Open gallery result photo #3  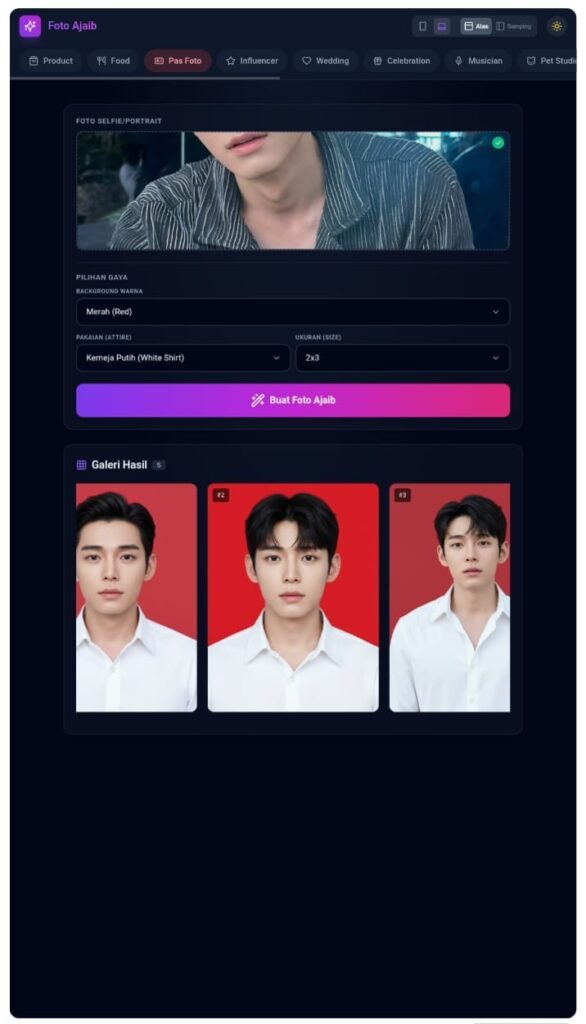449,598
